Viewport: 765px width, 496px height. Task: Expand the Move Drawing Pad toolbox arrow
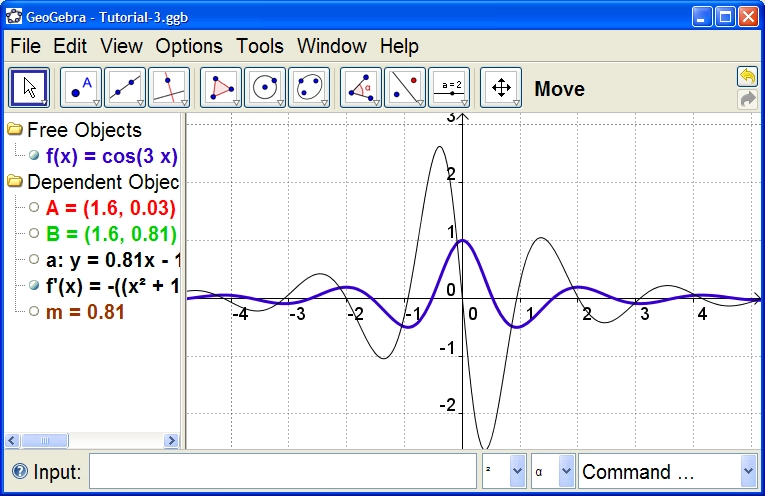[x=516, y=103]
